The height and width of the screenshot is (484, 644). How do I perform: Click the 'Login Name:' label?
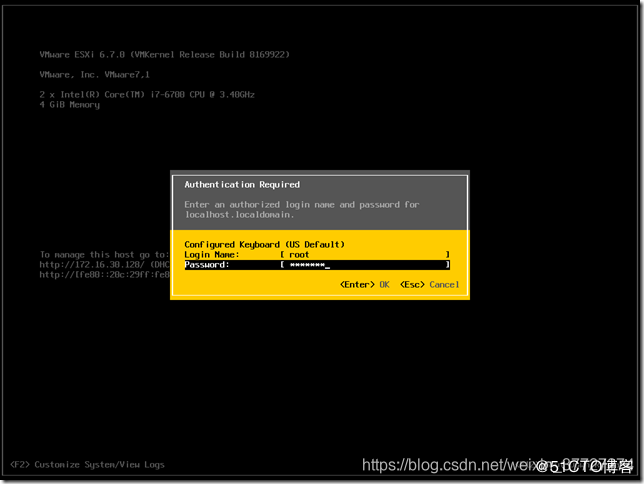pyautogui.click(x=212, y=255)
